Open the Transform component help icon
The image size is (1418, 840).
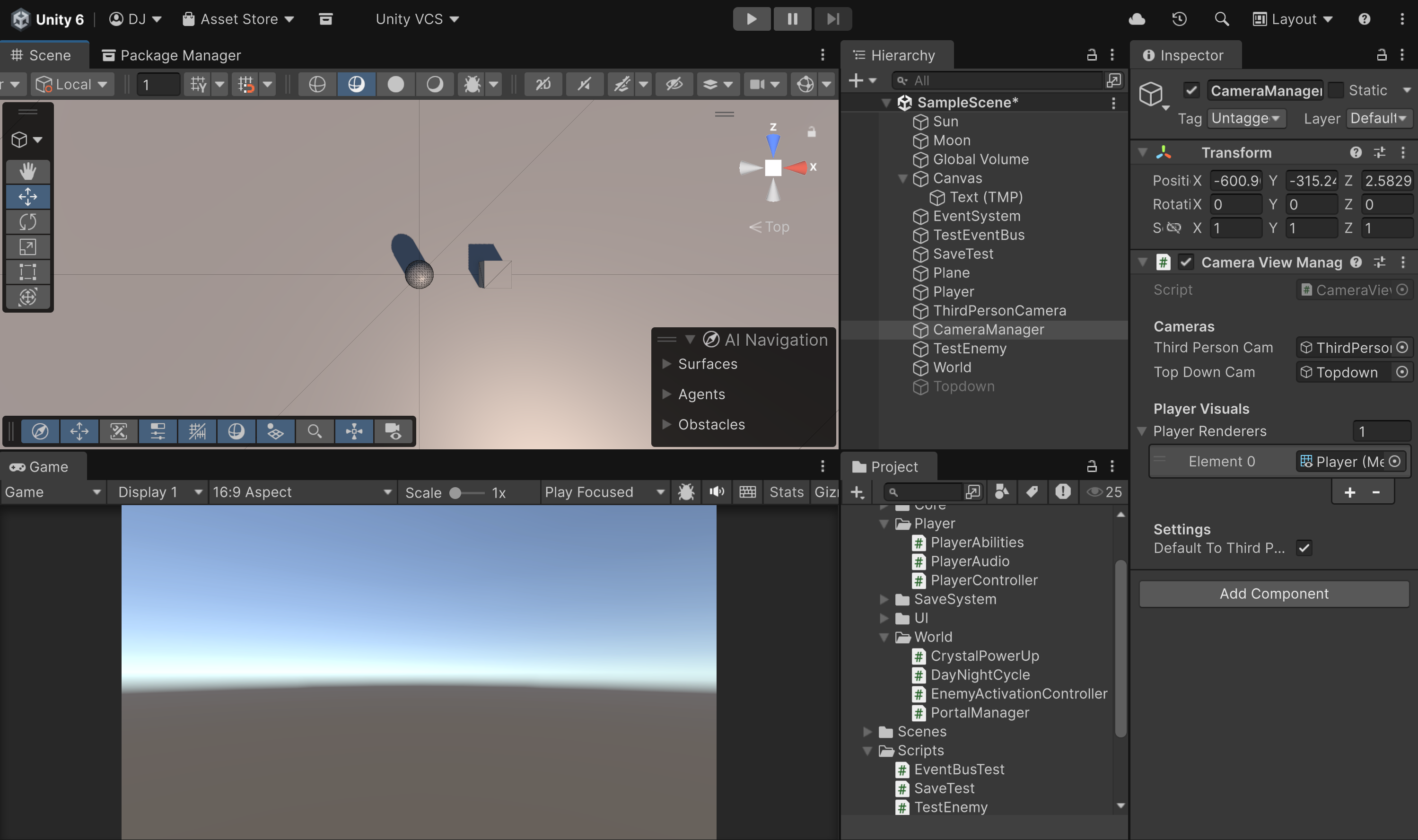pyautogui.click(x=1355, y=152)
